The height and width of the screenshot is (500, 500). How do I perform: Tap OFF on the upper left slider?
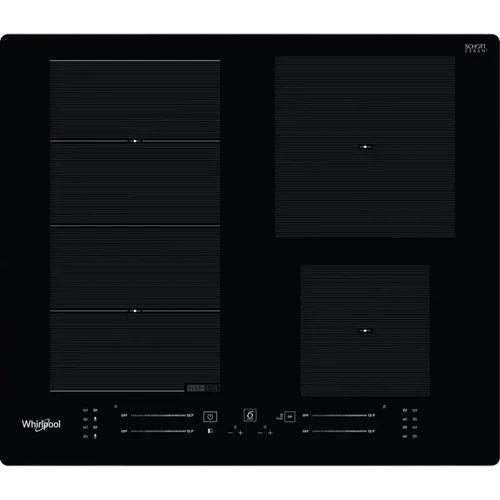pos(124,416)
